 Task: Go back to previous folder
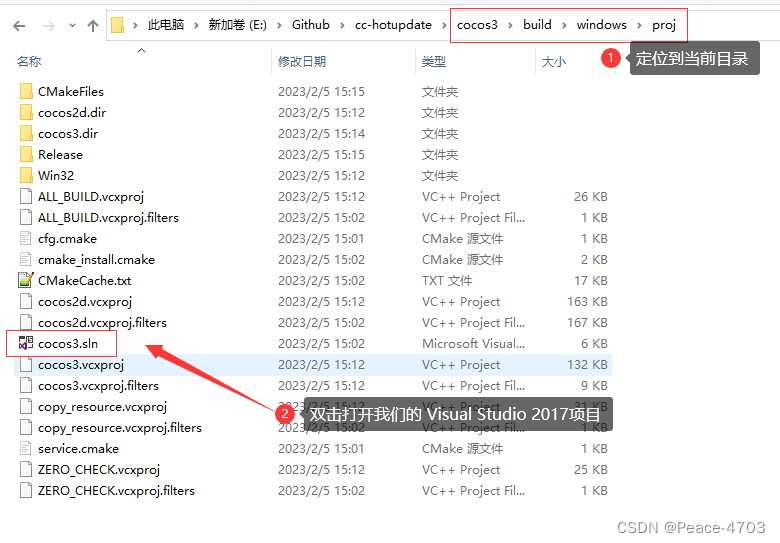19,25
